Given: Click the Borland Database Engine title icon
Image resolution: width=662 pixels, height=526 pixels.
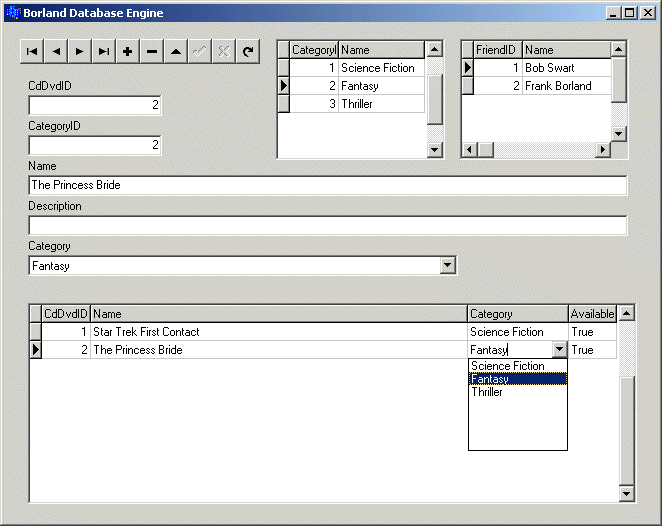Looking at the screenshot, I should coord(13,13).
